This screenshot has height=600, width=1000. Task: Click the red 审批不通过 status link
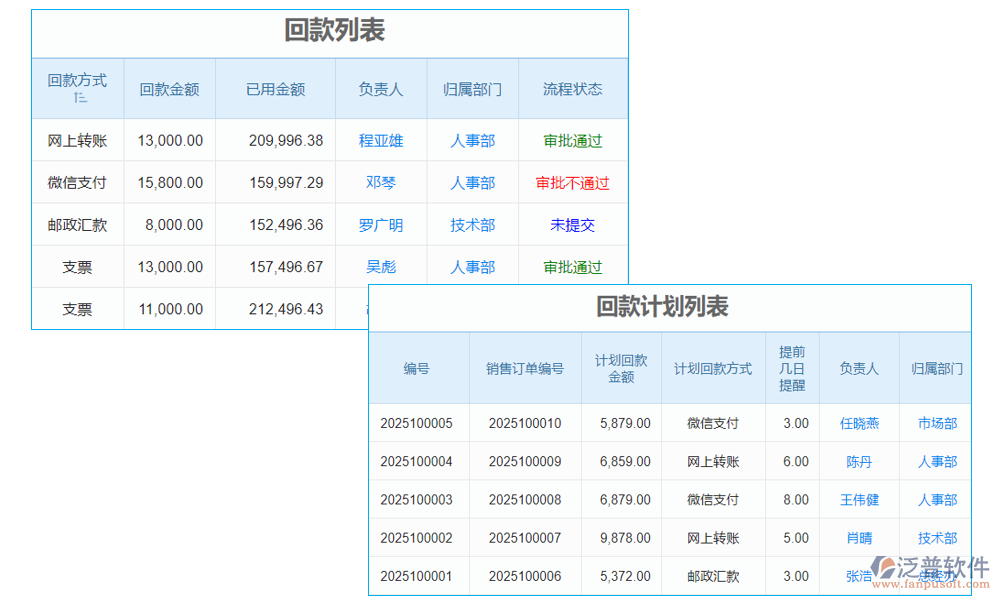[572, 182]
